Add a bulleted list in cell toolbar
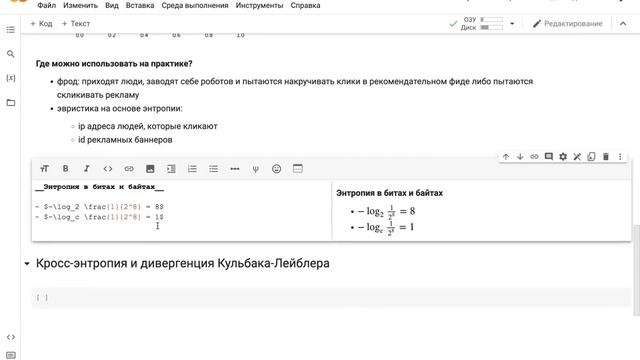 pos(213,169)
